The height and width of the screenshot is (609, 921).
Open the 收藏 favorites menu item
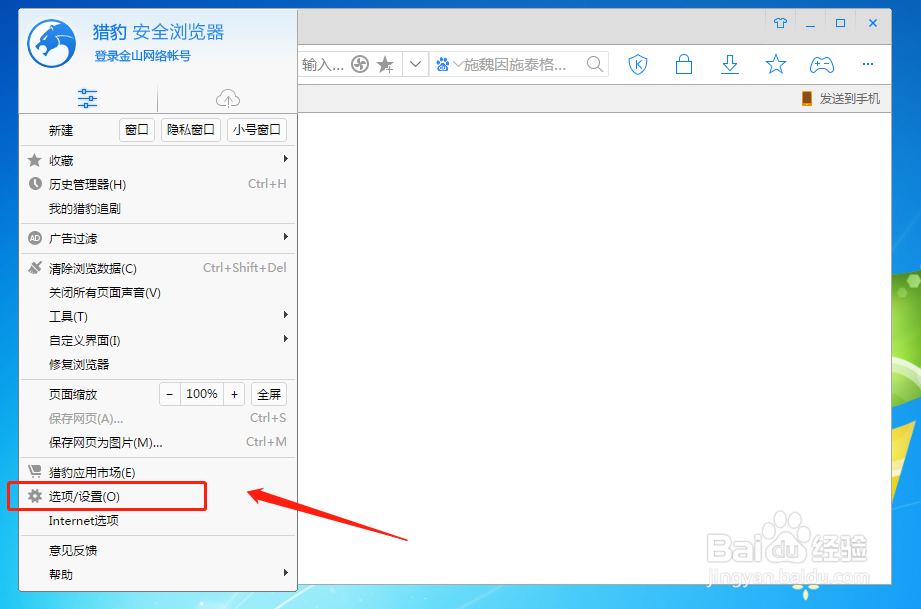(158, 160)
